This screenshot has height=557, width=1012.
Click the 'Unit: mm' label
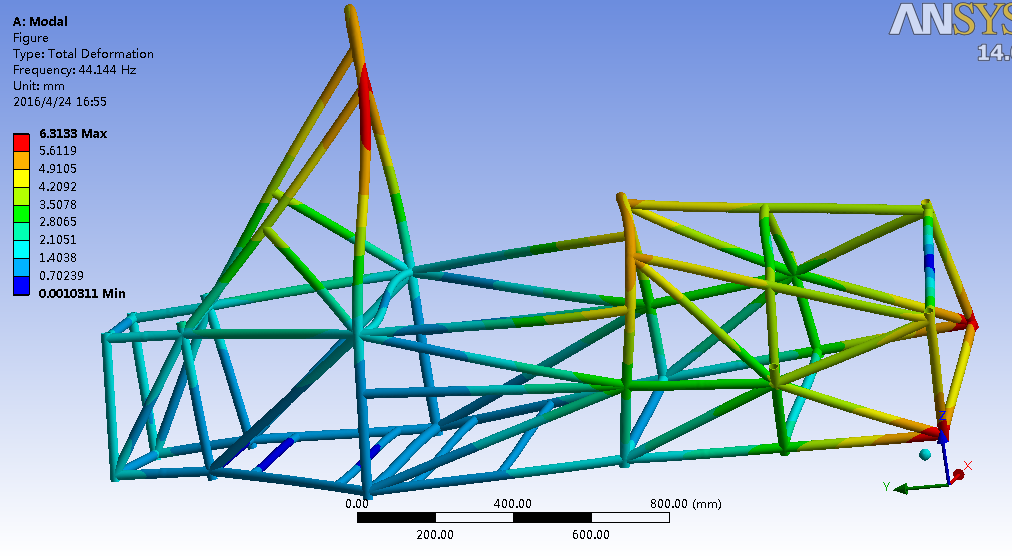click(39, 86)
